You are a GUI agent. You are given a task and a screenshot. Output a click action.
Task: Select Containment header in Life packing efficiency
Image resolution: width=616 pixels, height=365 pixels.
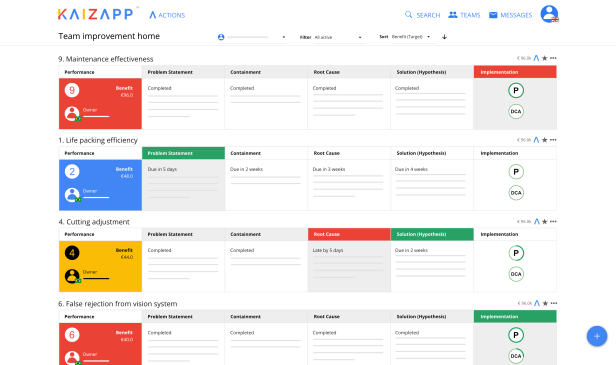[x=266, y=153]
